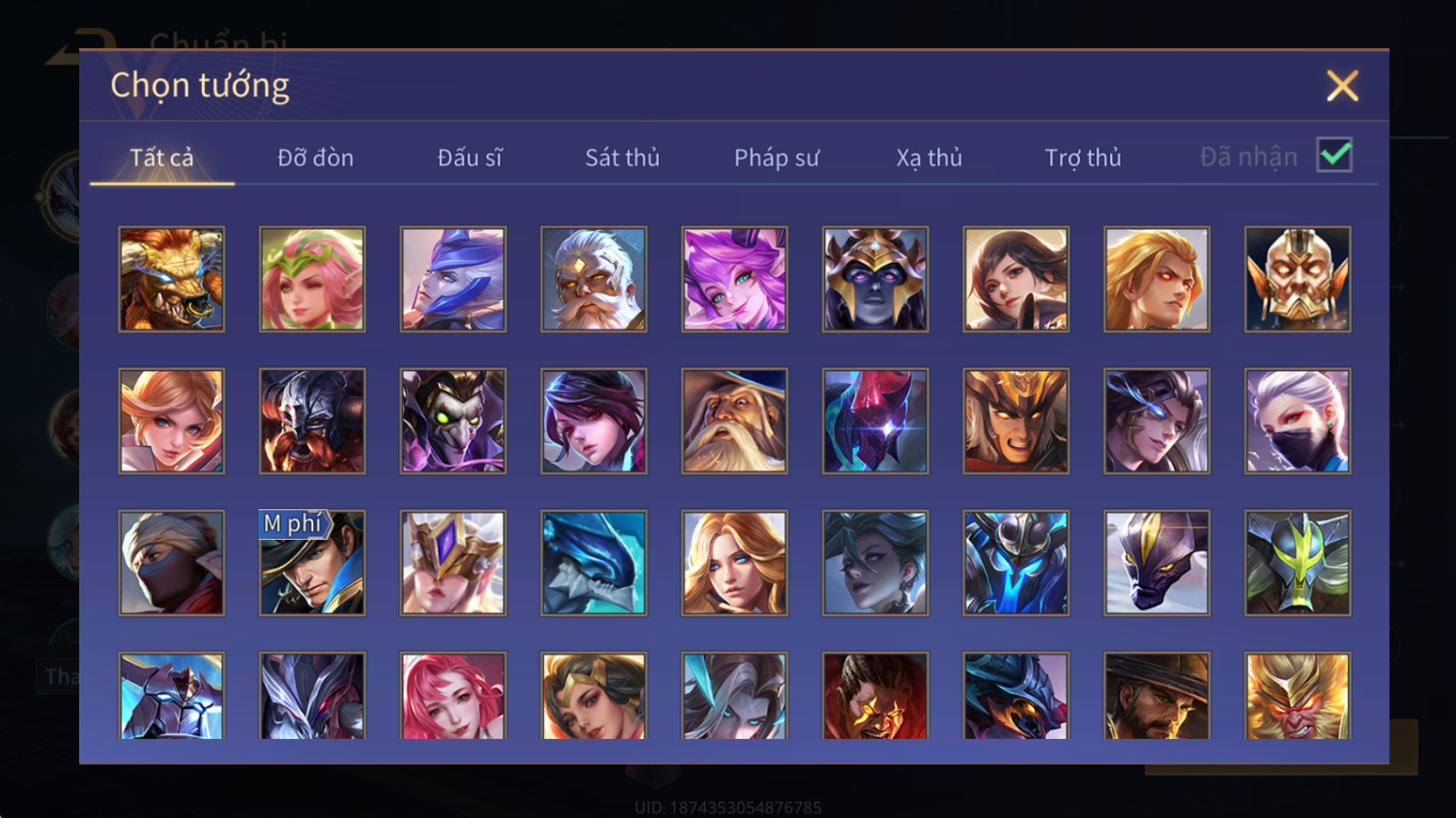Image resolution: width=1456 pixels, height=818 pixels.
Task: Select the Monkey King hero portrait
Action: coord(1298,695)
